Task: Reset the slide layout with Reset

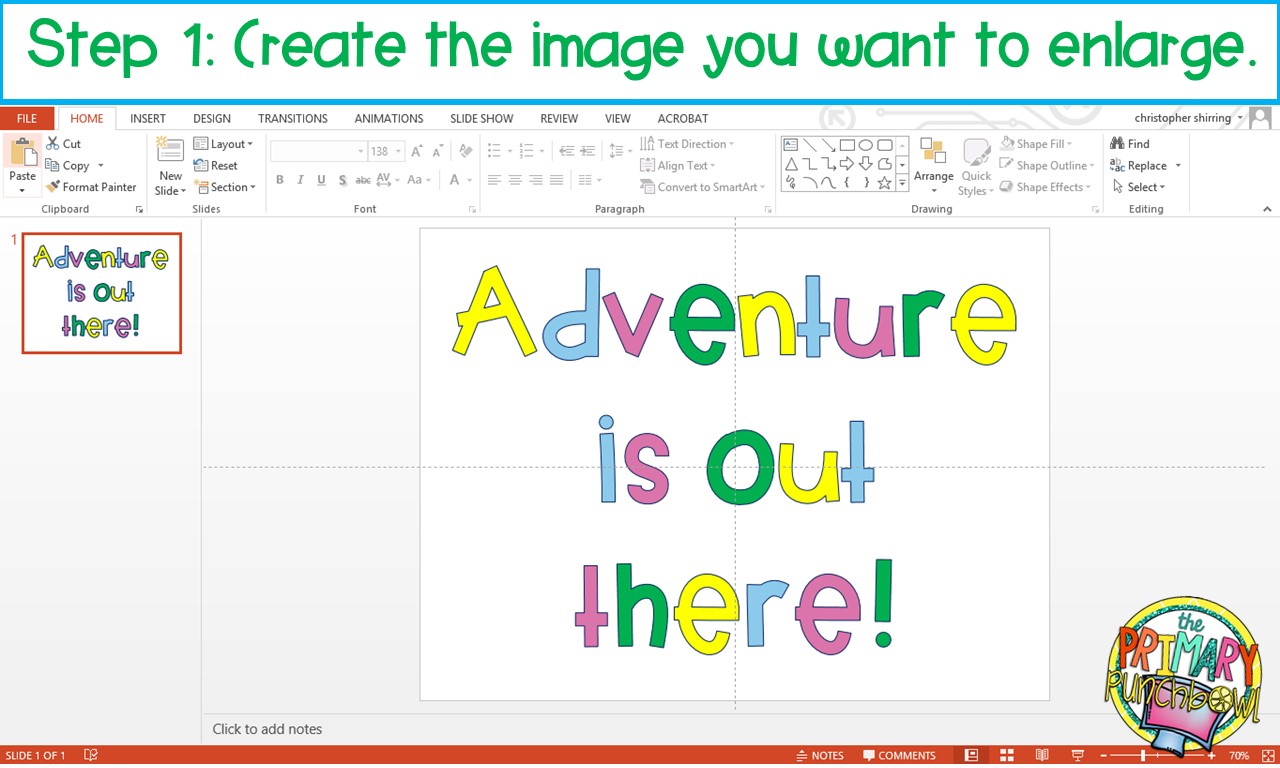Action: click(x=216, y=166)
